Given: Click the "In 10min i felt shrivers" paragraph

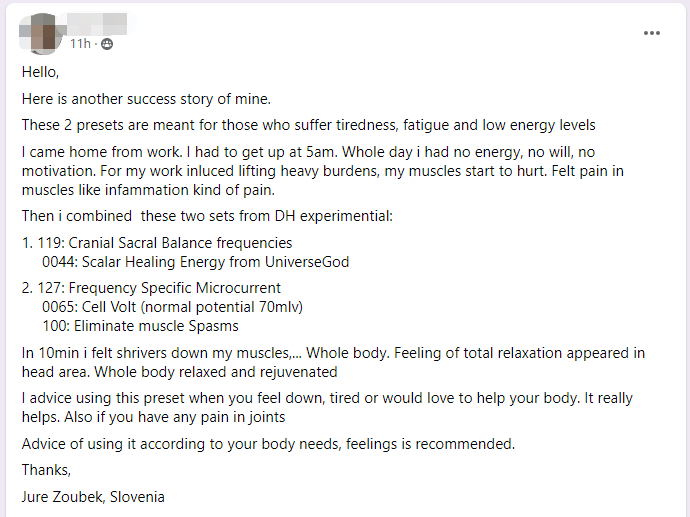Looking at the screenshot, I should tap(333, 362).
